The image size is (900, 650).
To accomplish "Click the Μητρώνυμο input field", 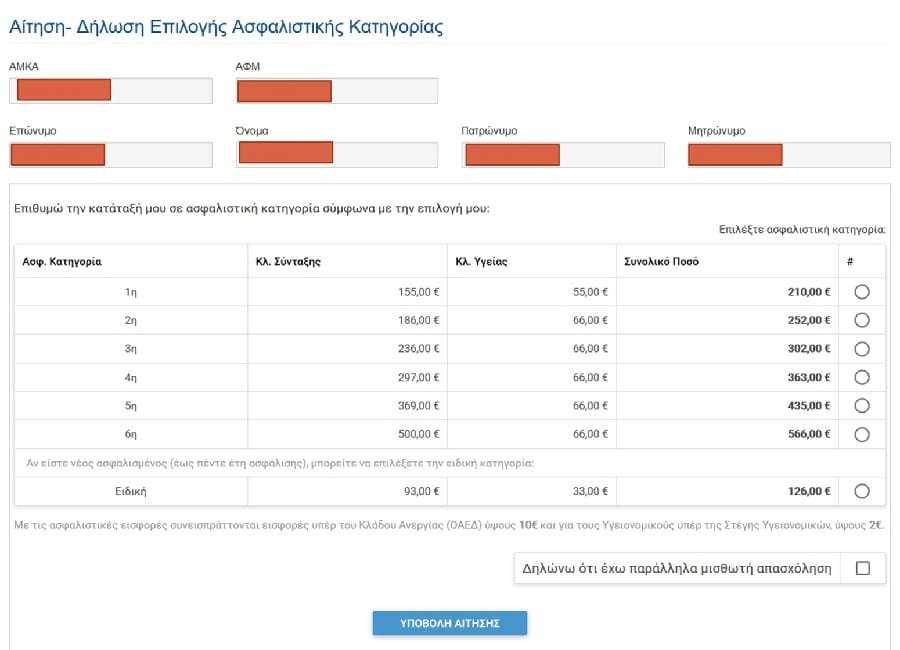I will pos(789,155).
